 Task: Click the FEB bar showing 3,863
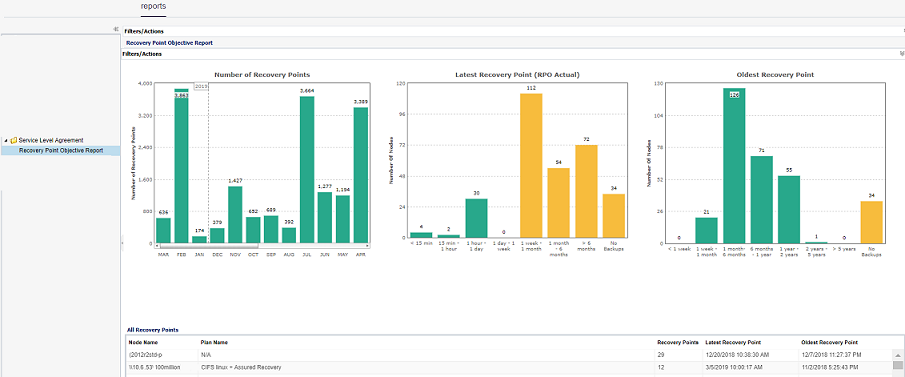[x=181, y=166]
